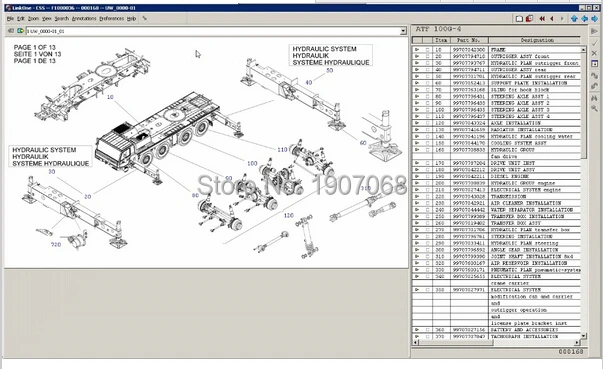
Task: Click the parts list vertical scrollbar thumb
Action: (x=583, y=105)
